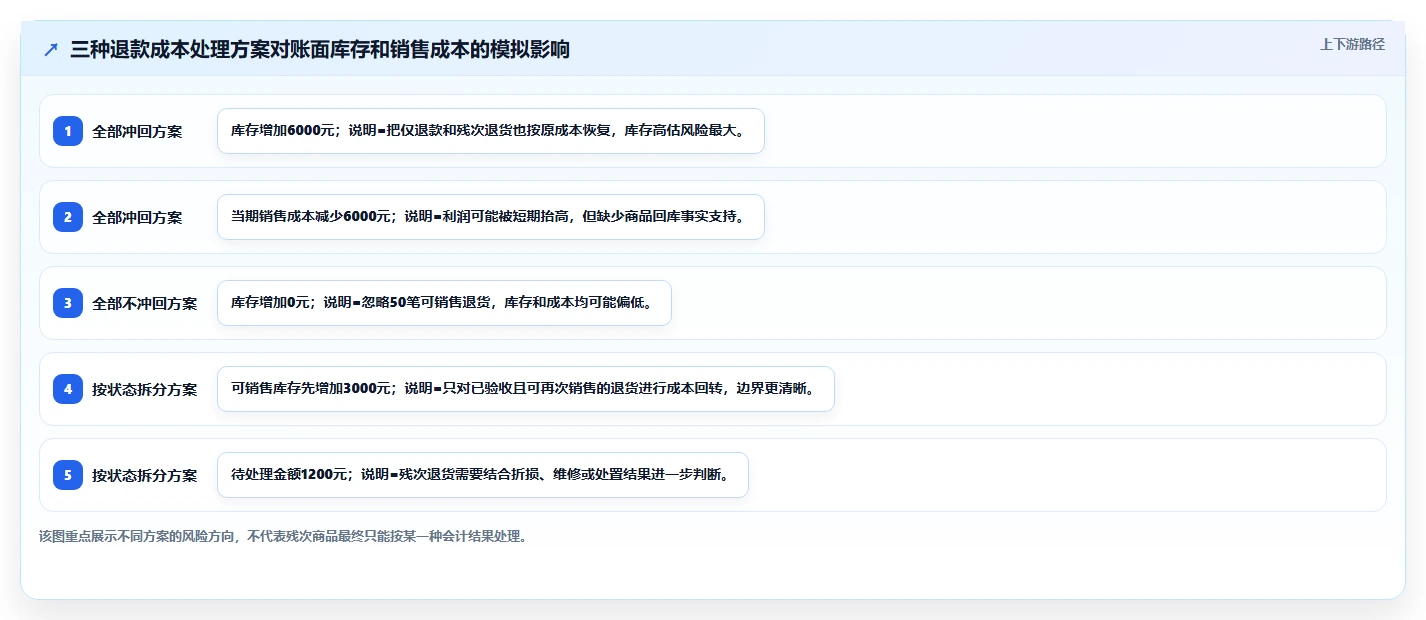Open the 当期销售成本减少6000元 description box
Screen dimensions: 1426x620
pos(491,217)
